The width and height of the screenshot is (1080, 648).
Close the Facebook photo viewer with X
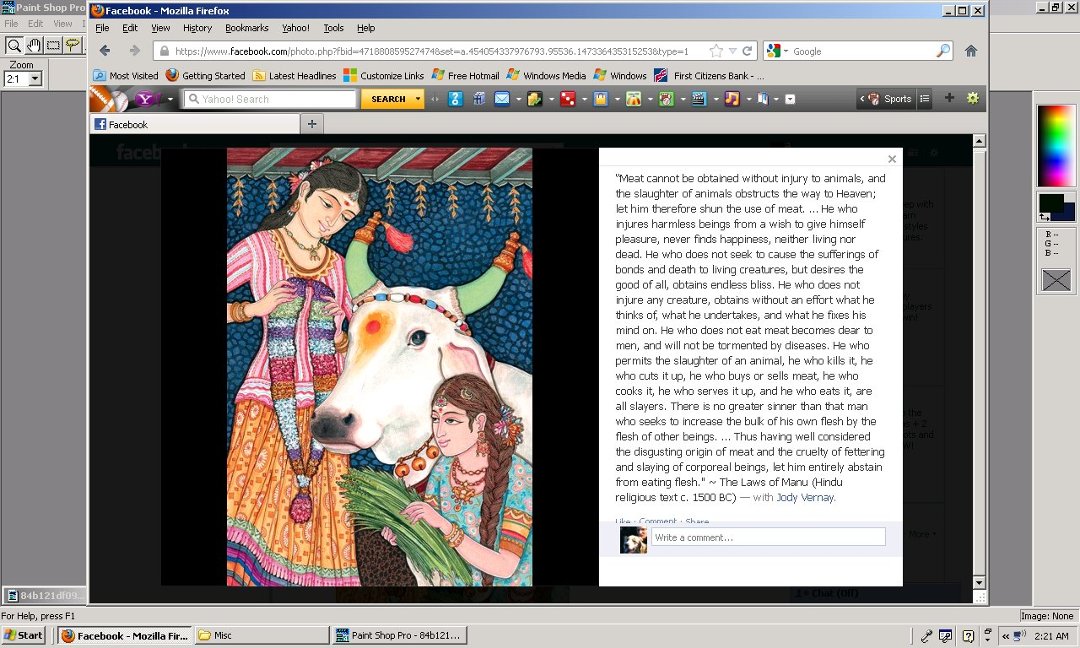tap(892, 159)
